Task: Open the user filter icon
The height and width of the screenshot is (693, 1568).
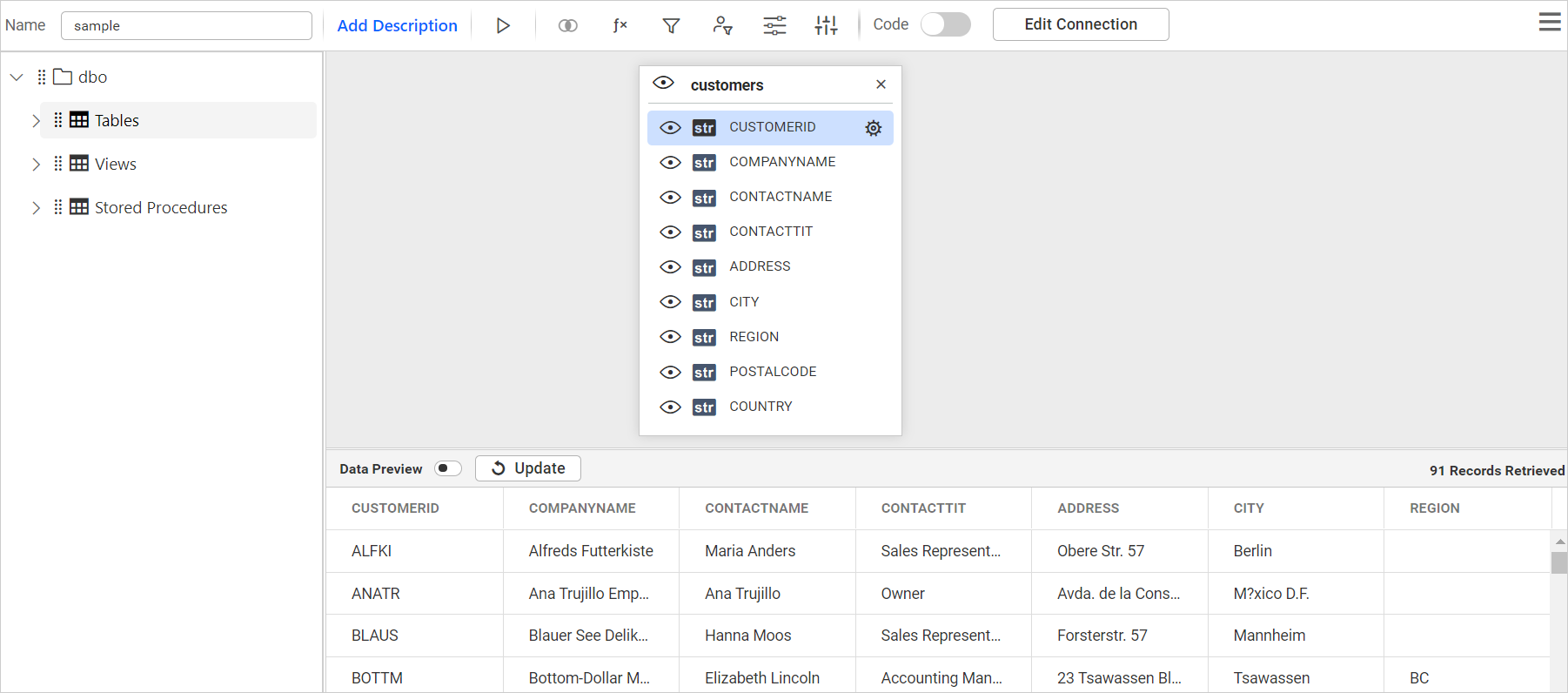Action: (722, 25)
